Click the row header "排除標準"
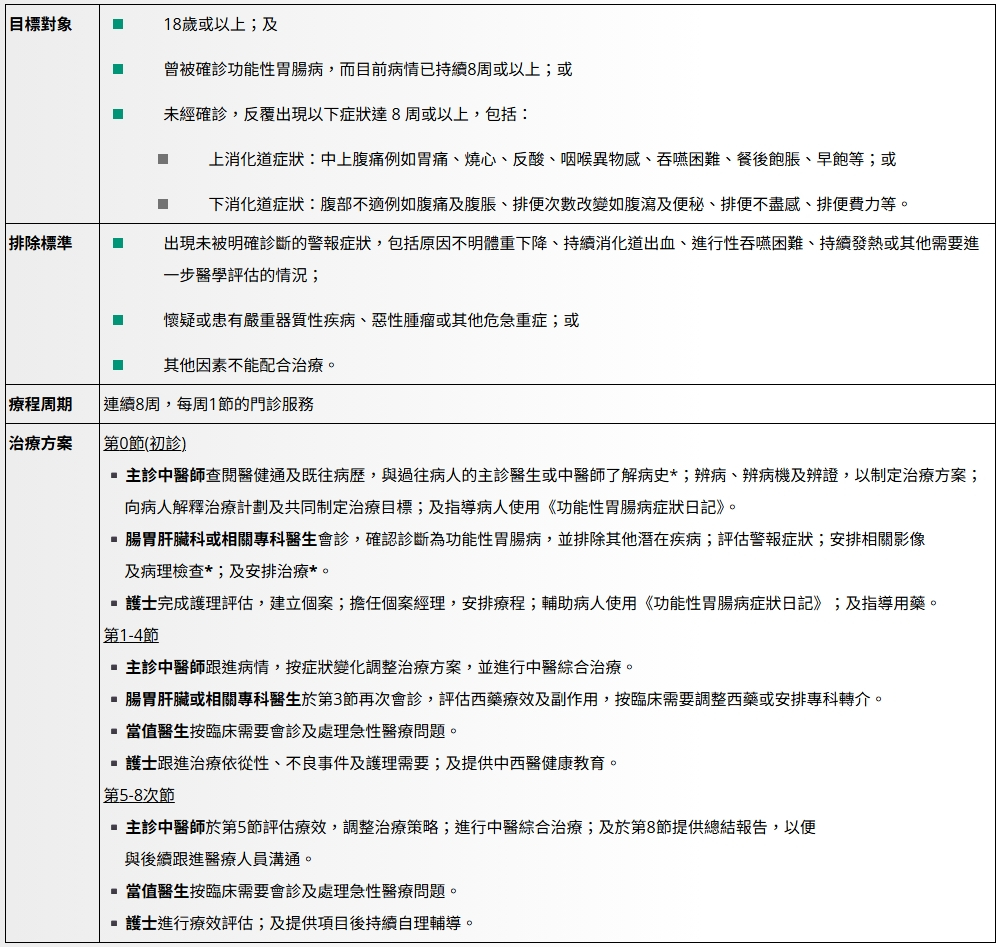Image resolution: width=1001 pixels, height=947 pixels. (x=40, y=243)
